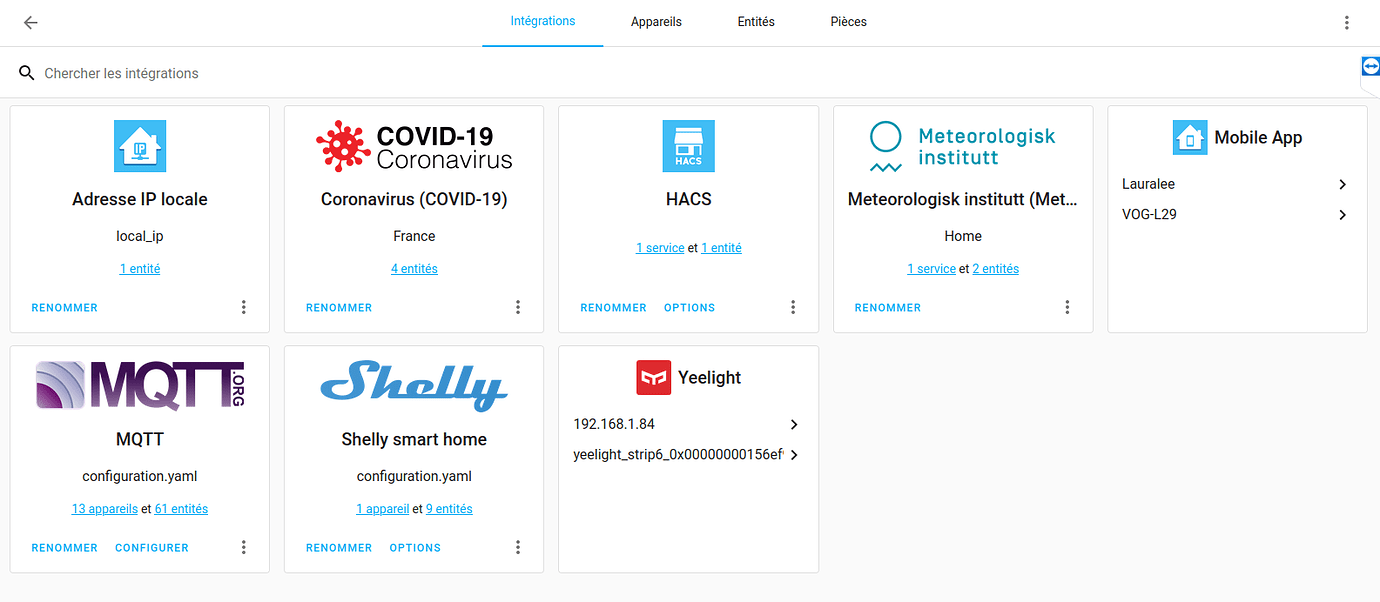Click the 'Shelly smart home' title
Image resolution: width=1380 pixels, height=602 pixels.
(414, 439)
